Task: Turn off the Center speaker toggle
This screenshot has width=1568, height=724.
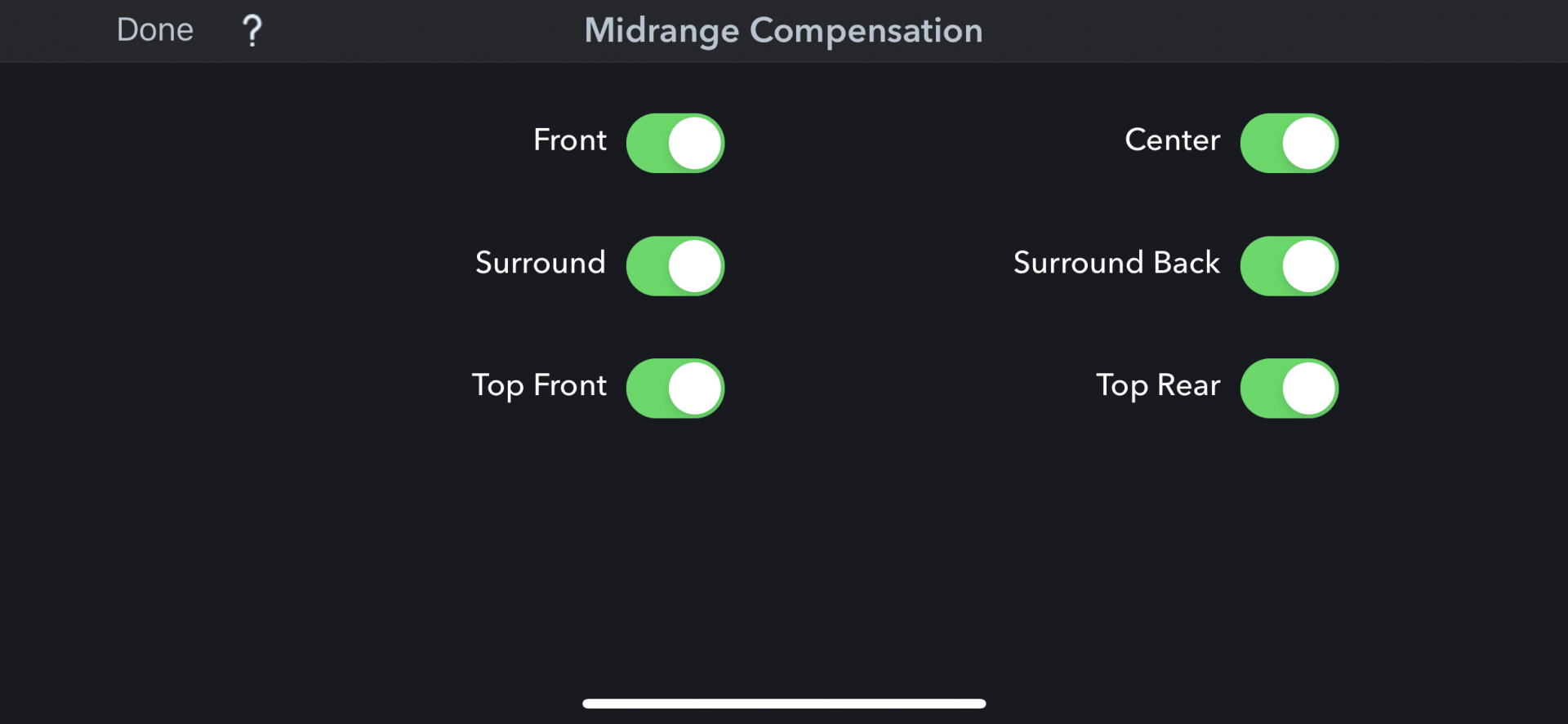Action: click(x=1289, y=144)
